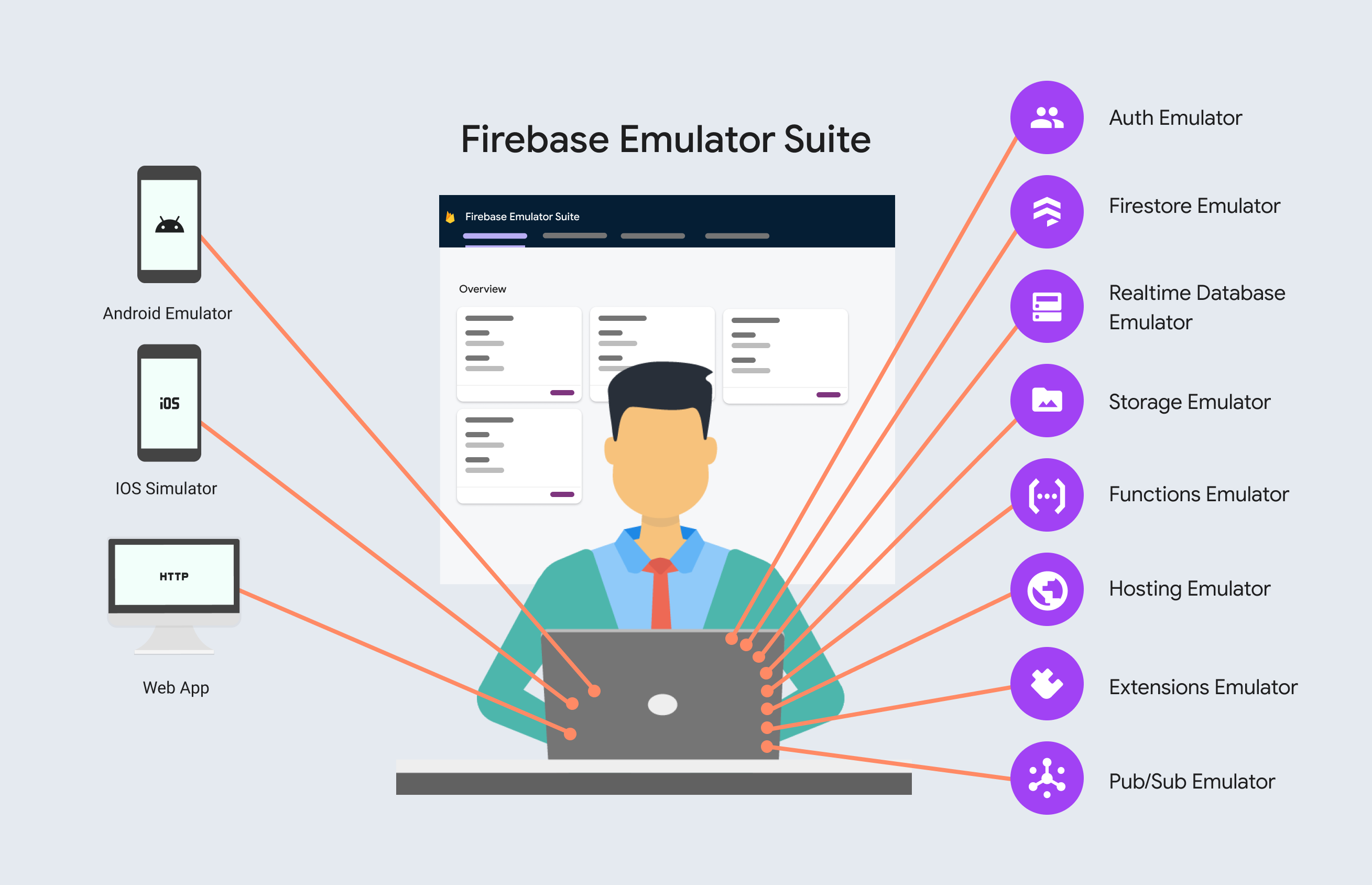The image size is (1372, 885).
Task: Click the Firebase flame logo icon
Action: 448,213
